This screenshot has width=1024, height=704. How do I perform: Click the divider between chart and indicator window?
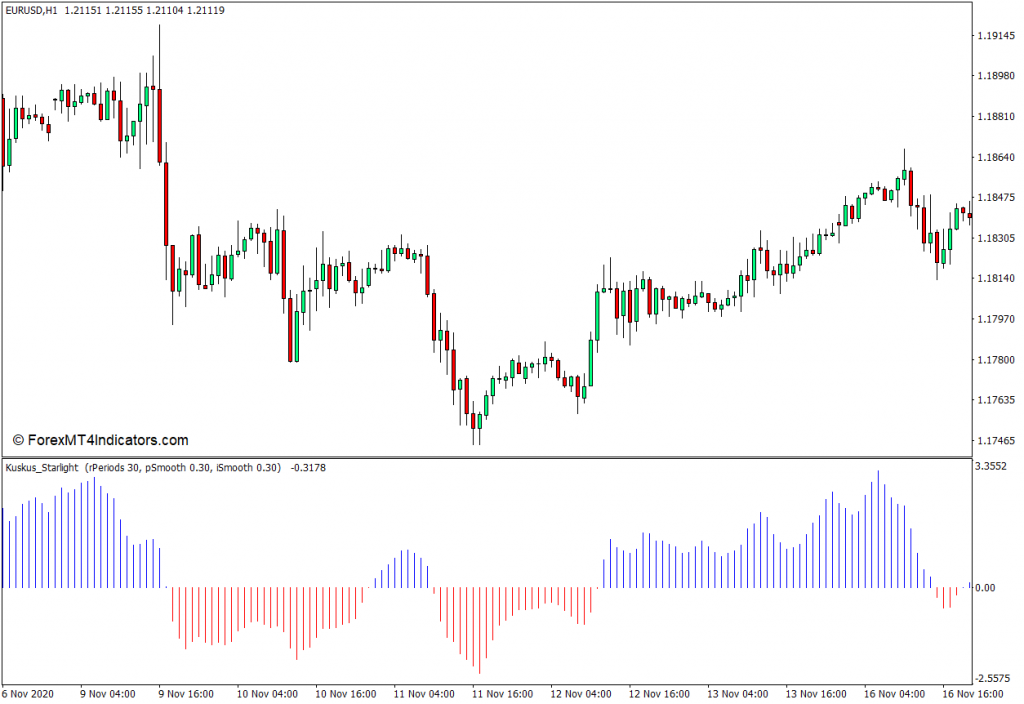coord(485,457)
